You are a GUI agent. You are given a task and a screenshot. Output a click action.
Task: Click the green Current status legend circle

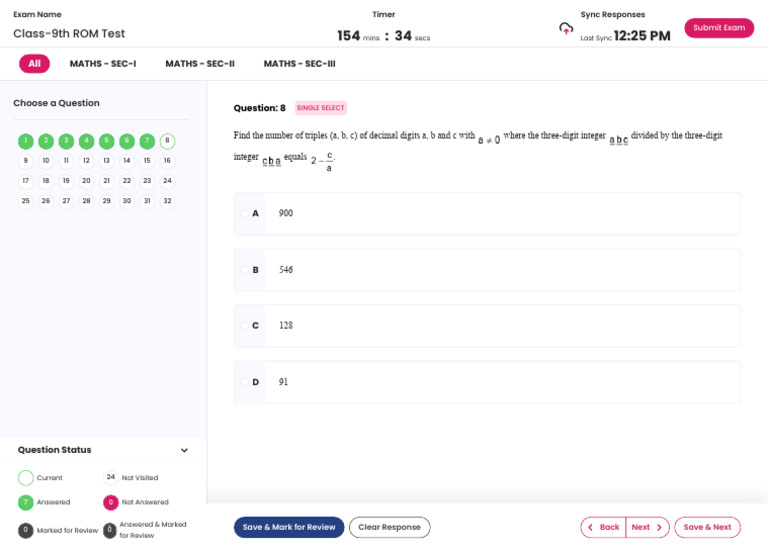26,478
